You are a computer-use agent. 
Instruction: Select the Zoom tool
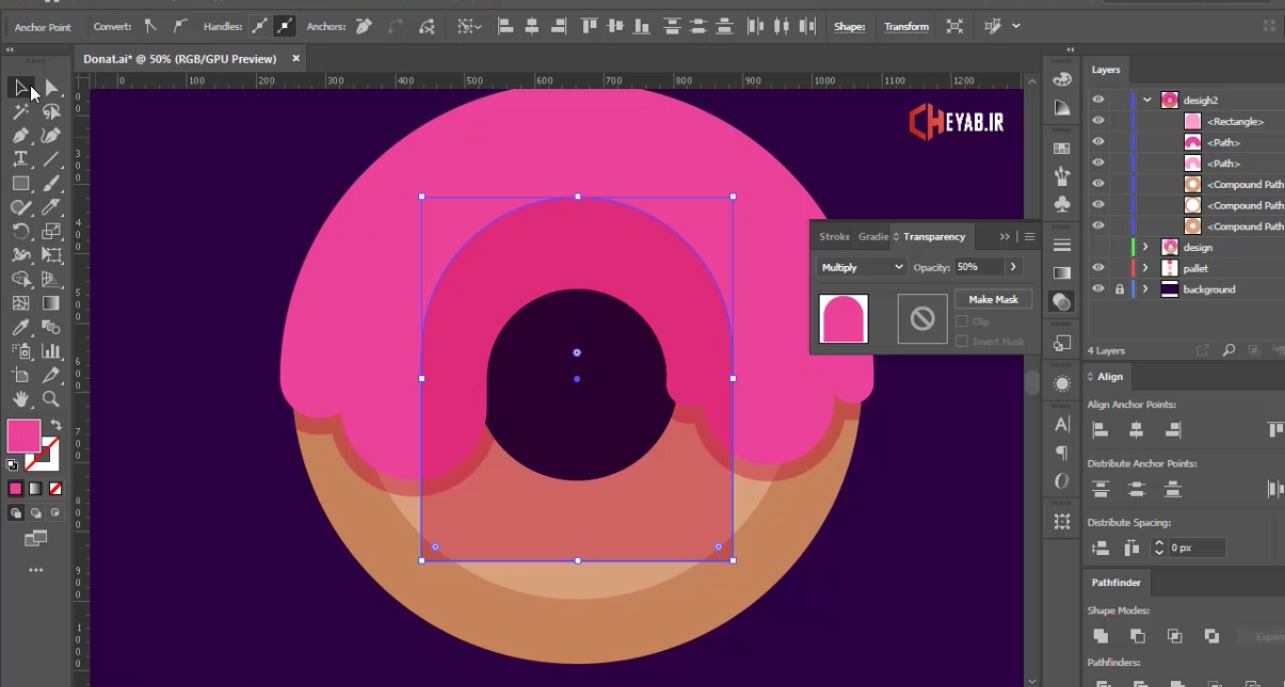pyautogui.click(x=51, y=399)
